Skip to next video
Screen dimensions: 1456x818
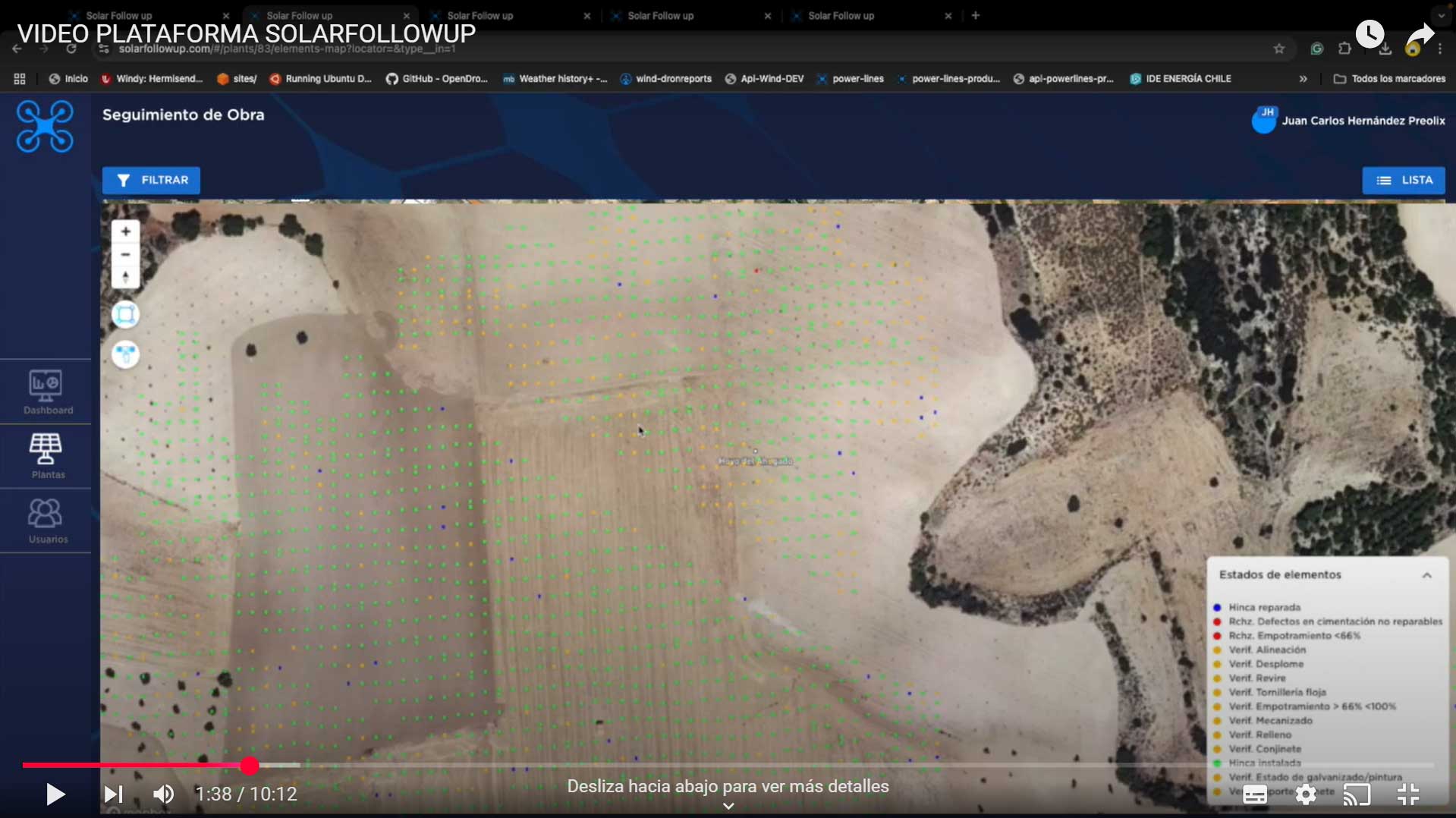click(113, 794)
